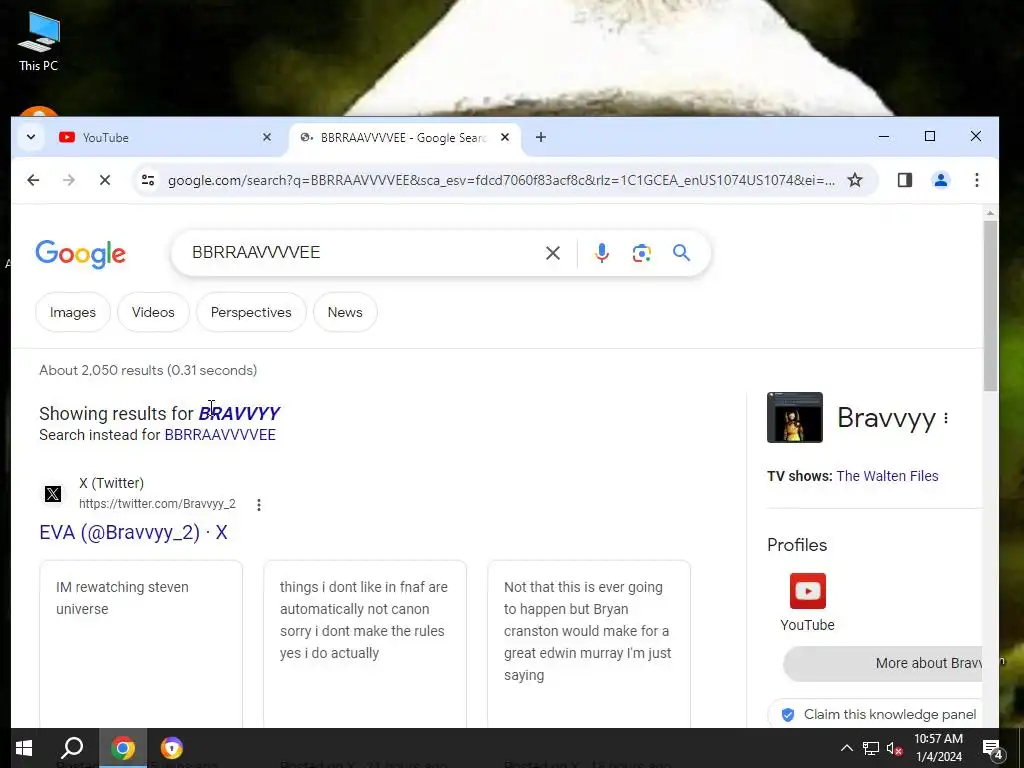This screenshot has height=768, width=1024.
Task: Open Bravvyy panel more options dots
Action: tap(946, 418)
